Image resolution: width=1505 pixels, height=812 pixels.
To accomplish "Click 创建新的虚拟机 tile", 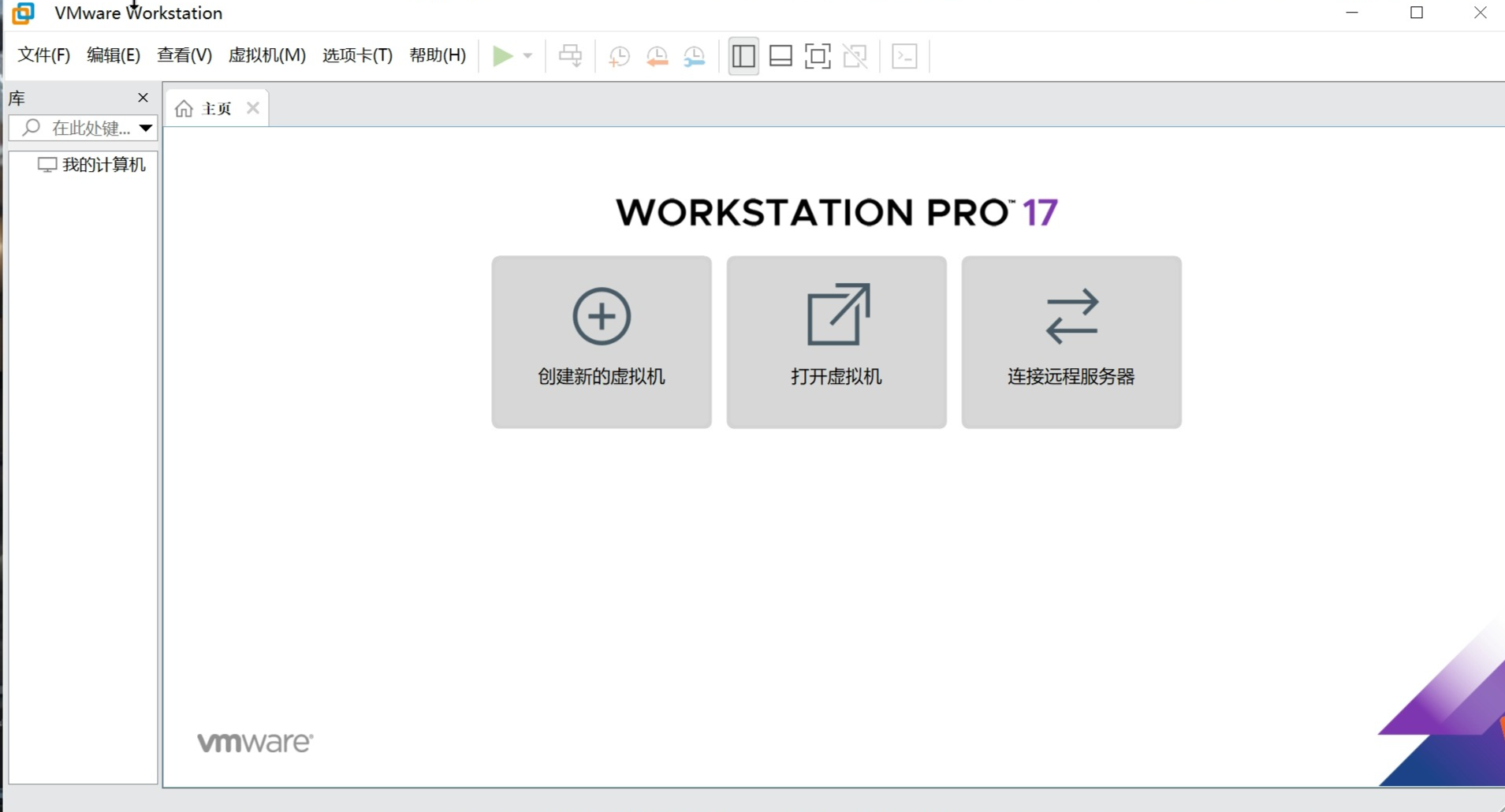I will (x=602, y=341).
